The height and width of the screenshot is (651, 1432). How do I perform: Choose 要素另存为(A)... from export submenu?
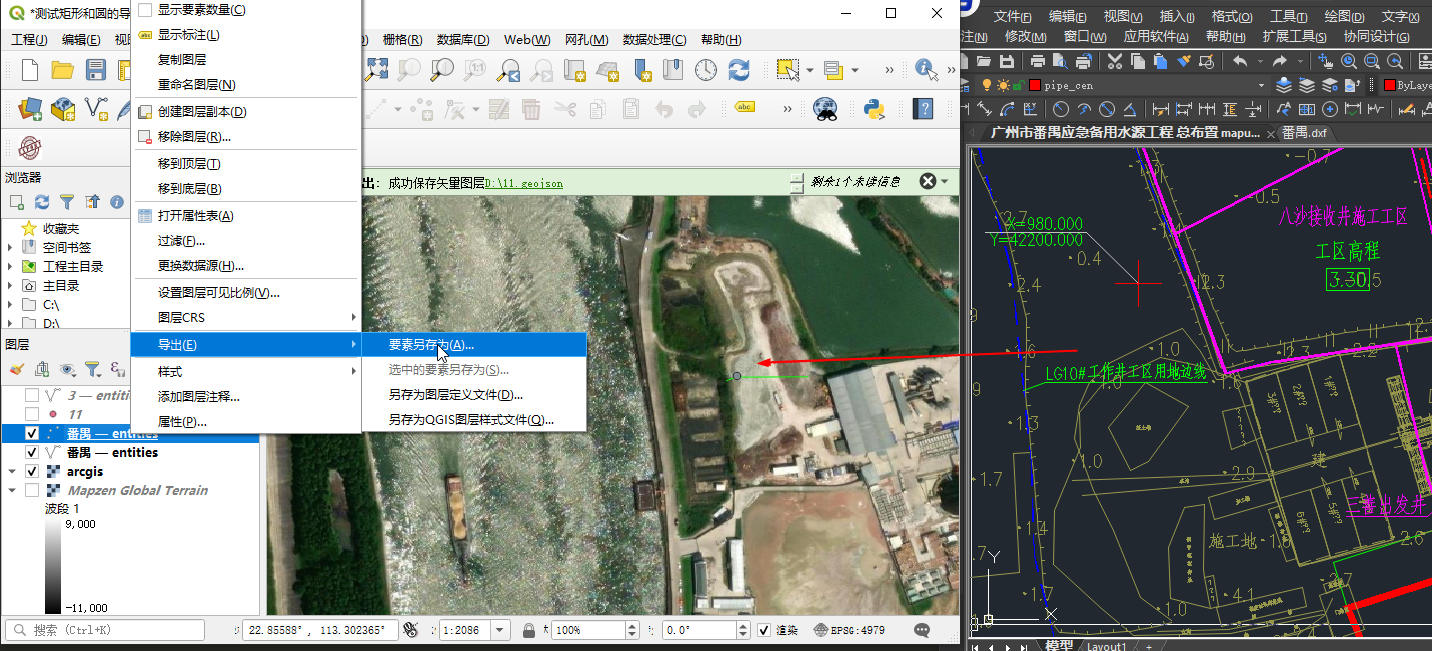tap(431, 344)
